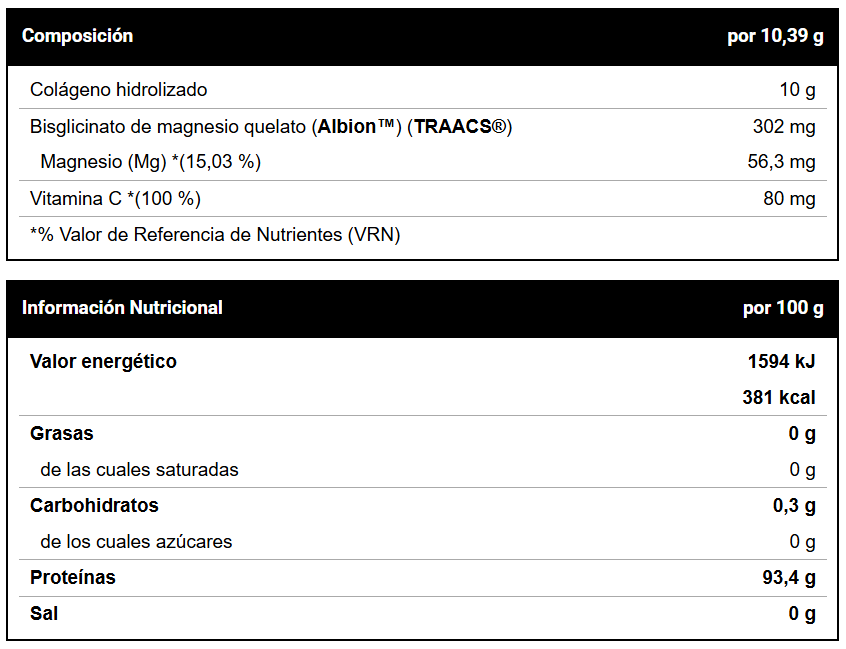Click the Valor de Referencia de Nutrientes footnote
This screenshot has height=649, width=846.
[215, 235]
